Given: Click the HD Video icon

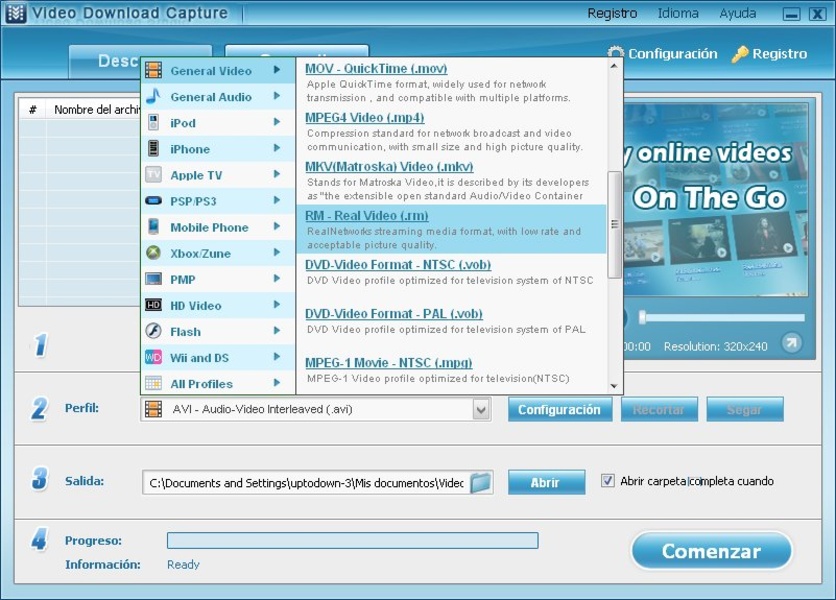Looking at the screenshot, I should 154,305.
